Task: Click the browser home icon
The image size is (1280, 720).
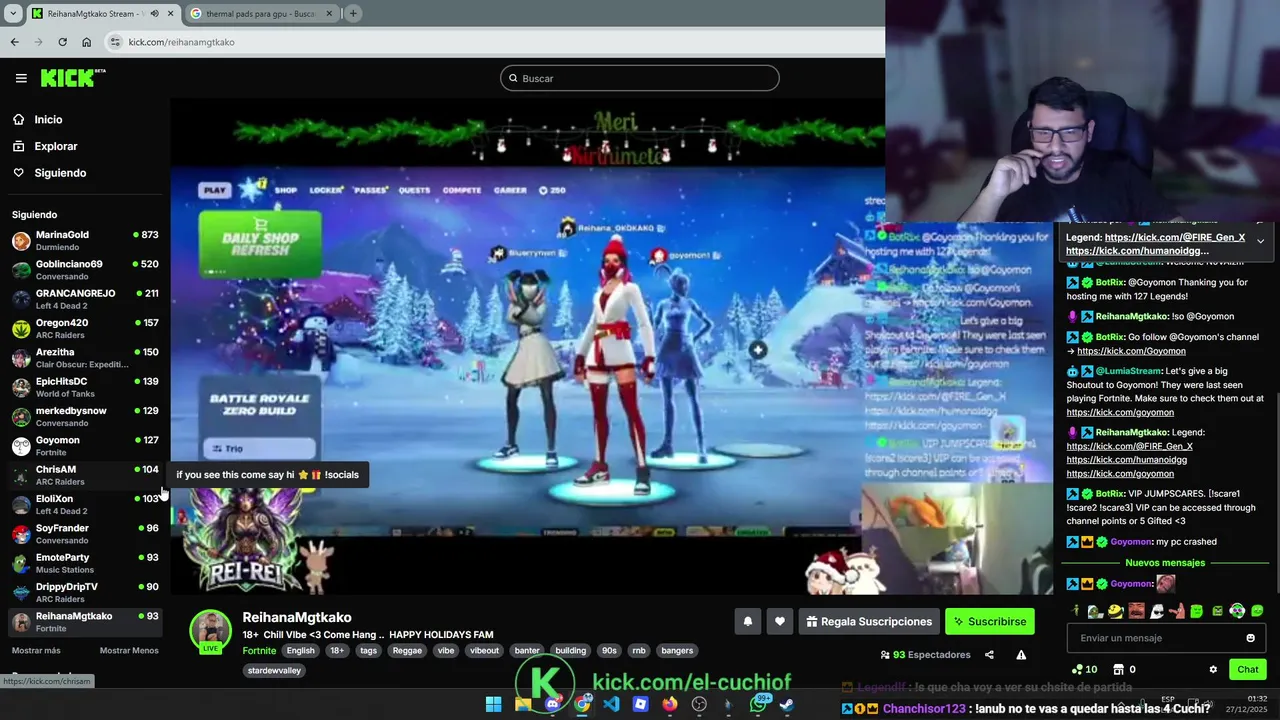Action: [x=87, y=42]
